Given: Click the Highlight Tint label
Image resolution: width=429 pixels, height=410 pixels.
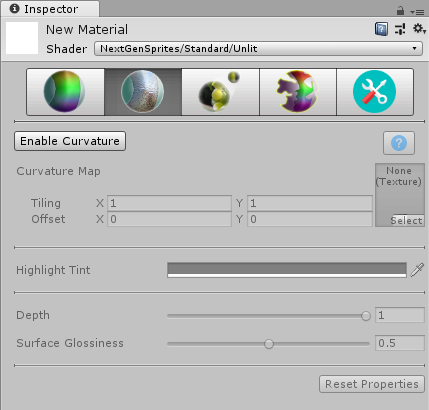Looking at the screenshot, I should point(53,270).
